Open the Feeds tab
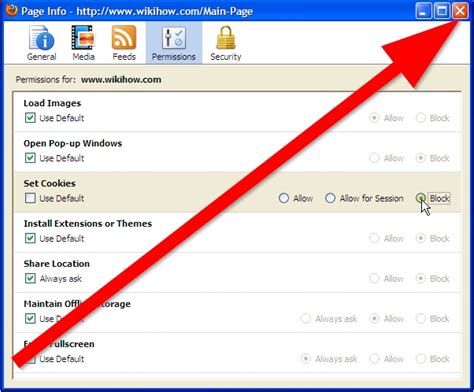The image size is (474, 392). [x=124, y=43]
